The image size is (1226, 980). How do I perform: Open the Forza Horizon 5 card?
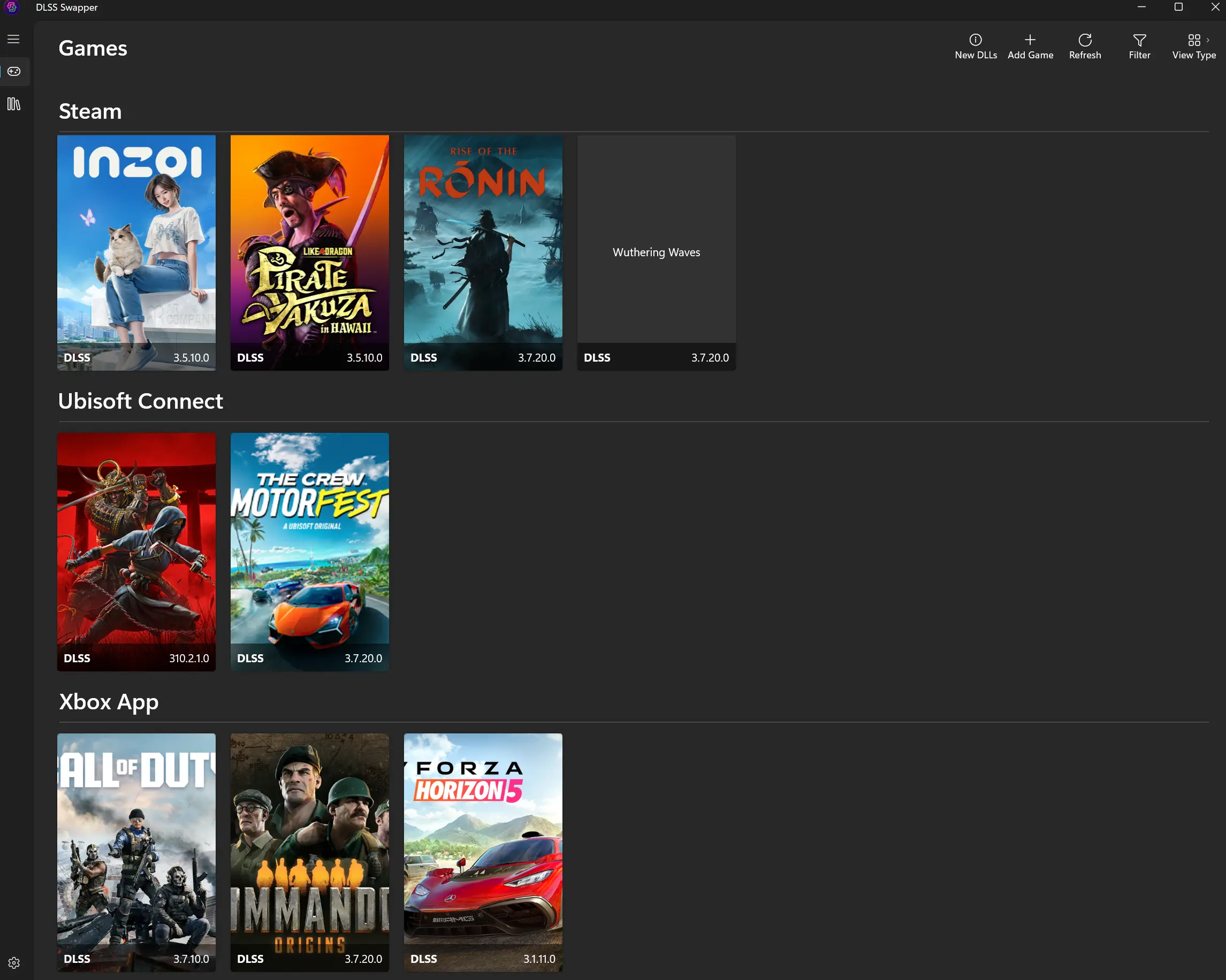point(483,853)
